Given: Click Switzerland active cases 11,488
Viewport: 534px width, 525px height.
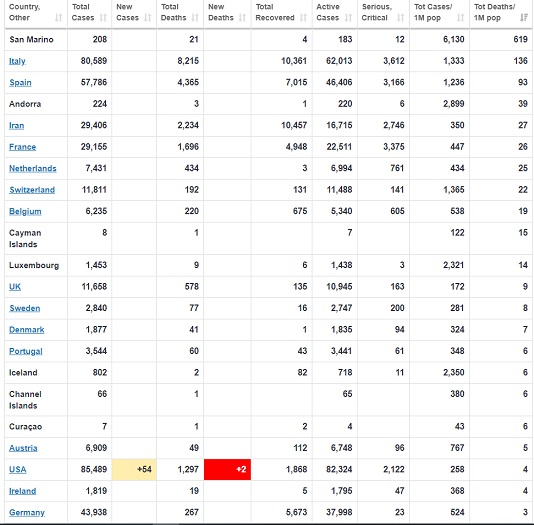Looking at the screenshot, I should point(339,190).
